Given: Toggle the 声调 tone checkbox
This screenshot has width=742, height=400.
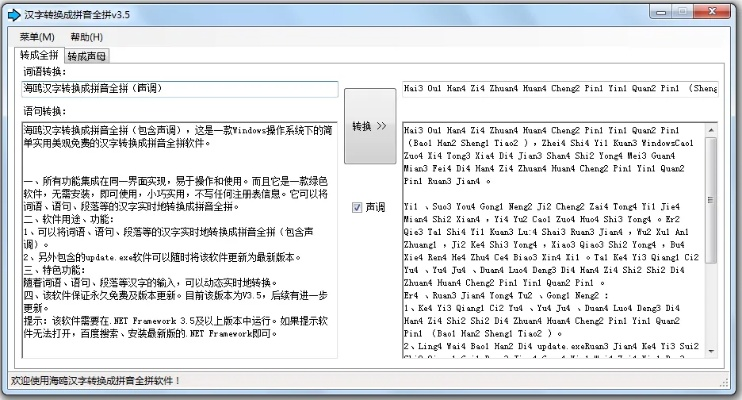Looking at the screenshot, I should pyautogui.click(x=357, y=207).
